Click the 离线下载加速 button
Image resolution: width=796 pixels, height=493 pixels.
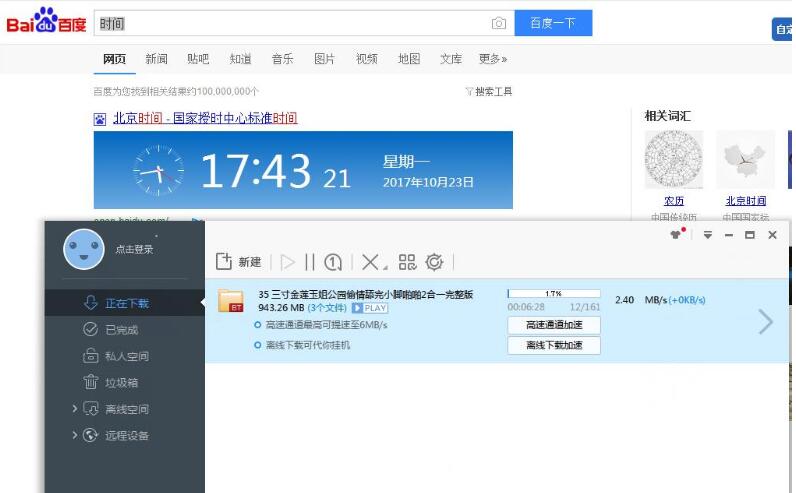[x=554, y=345]
